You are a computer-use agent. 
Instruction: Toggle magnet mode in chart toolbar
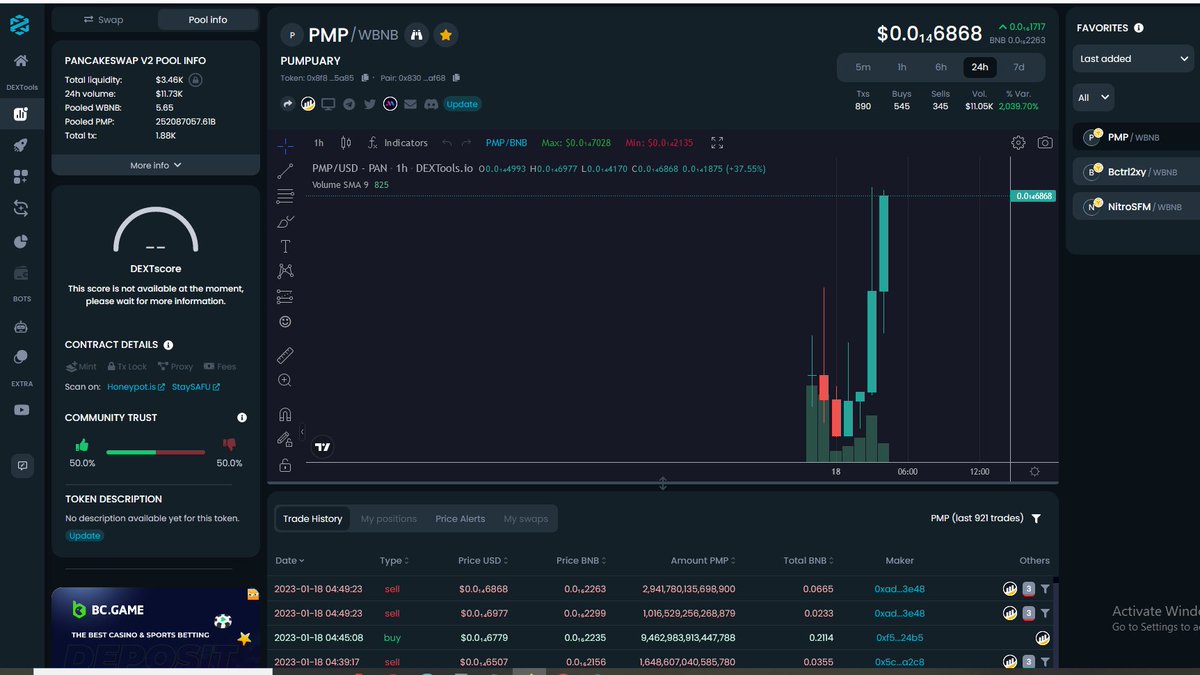pos(285,414)
